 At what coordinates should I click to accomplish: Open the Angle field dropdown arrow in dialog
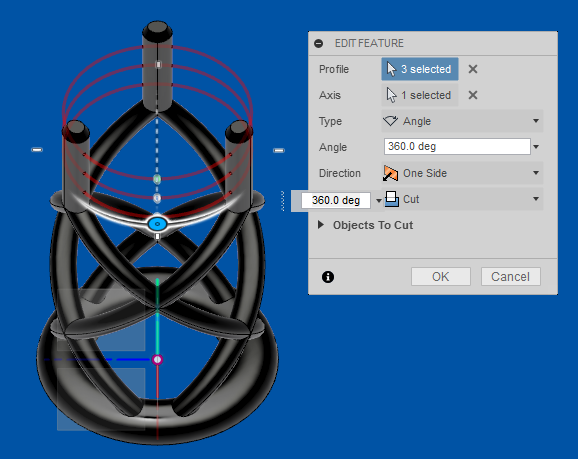536,147
